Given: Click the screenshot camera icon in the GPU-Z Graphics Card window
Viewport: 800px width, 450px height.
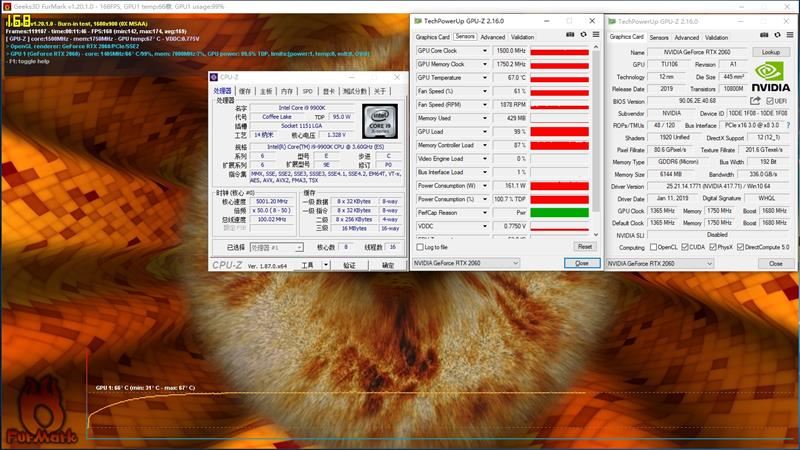Looking at the screenshot, I should click(764, 35).
